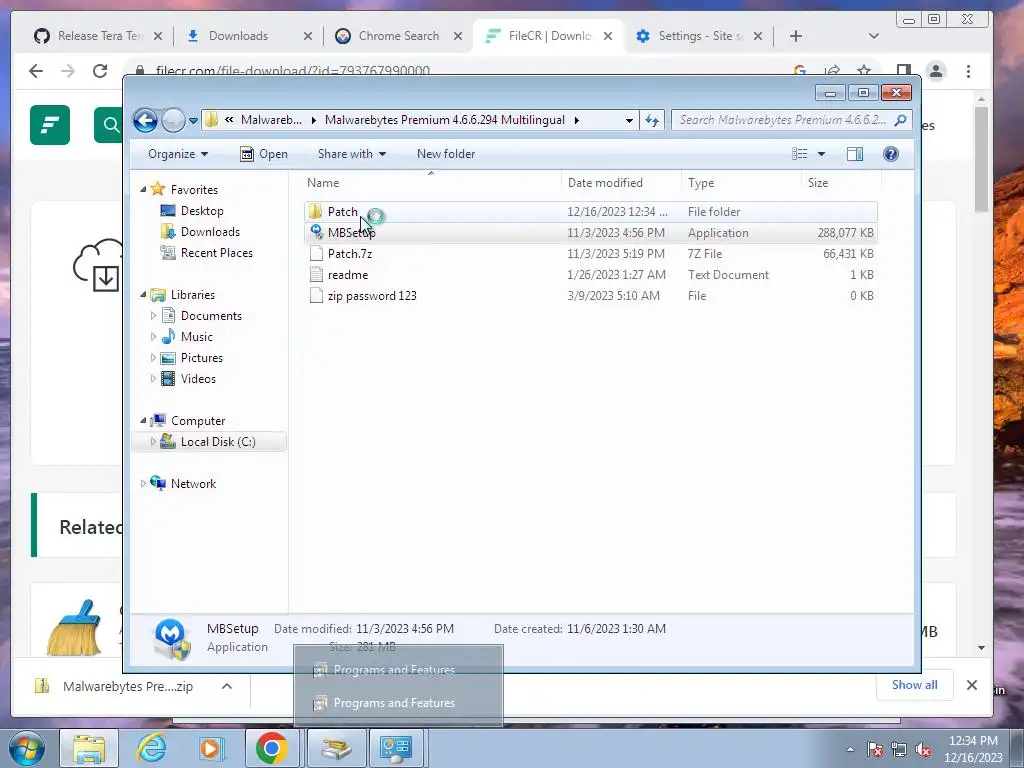Open Chrome tab search chevron
The height and width of the screenshot is (768, 1024).
[x=874, y=36]
